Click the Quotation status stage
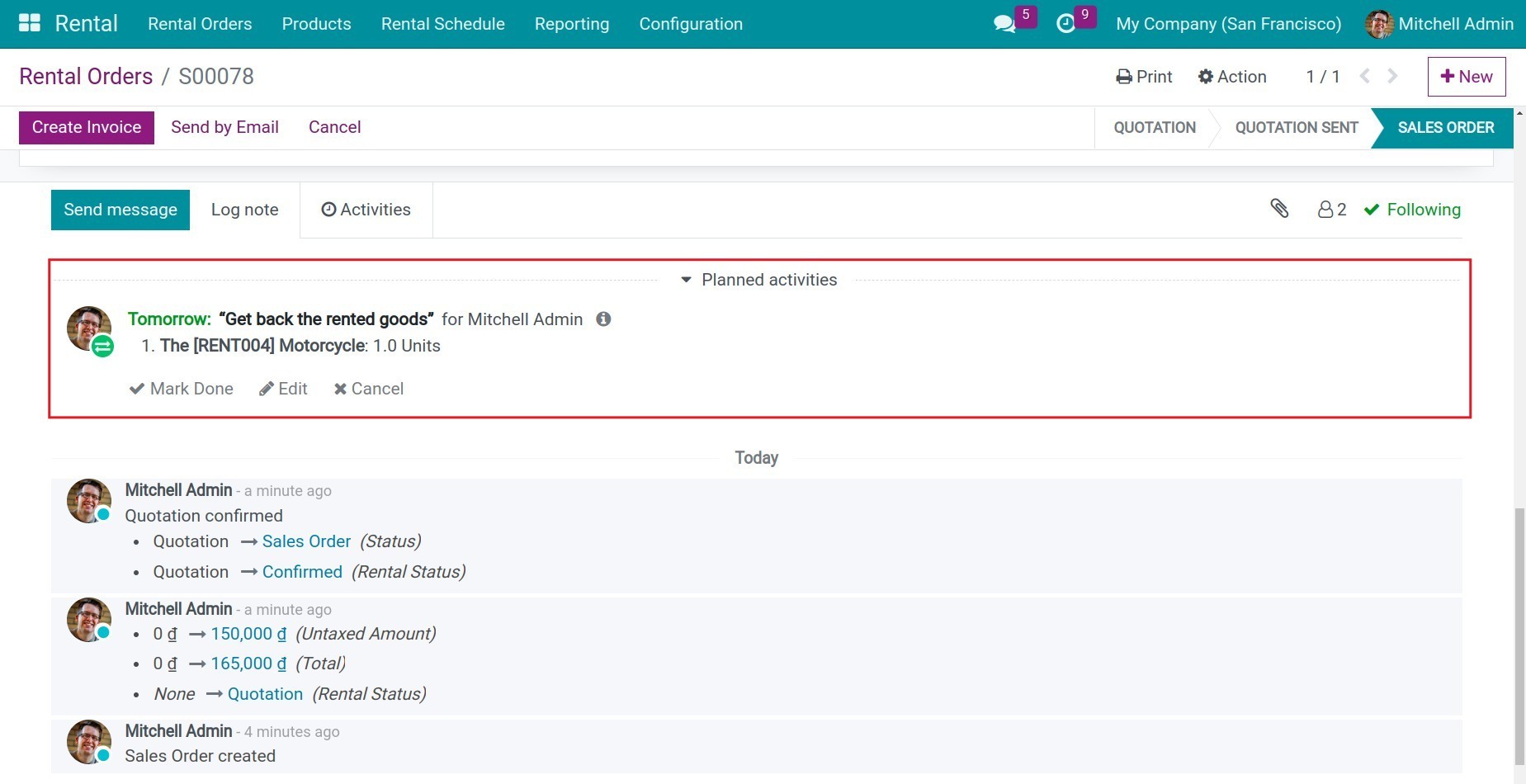1526x784 pixels. click(x=1154, y=127)
